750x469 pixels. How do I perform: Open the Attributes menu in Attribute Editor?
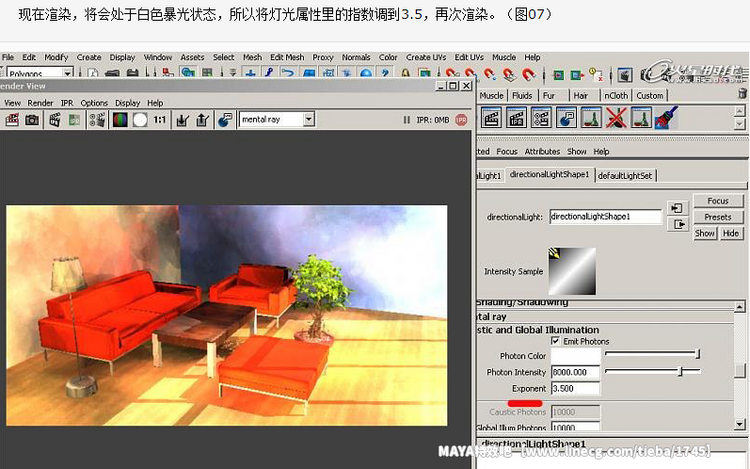[542, 151]
